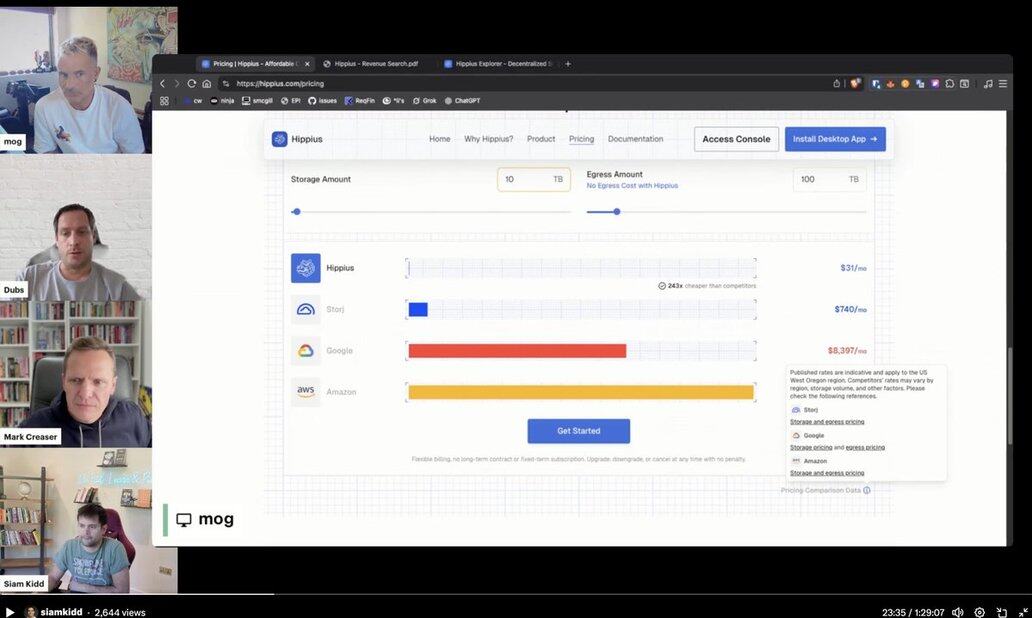Open the ChatGPT bookmark

click(462, 101)
